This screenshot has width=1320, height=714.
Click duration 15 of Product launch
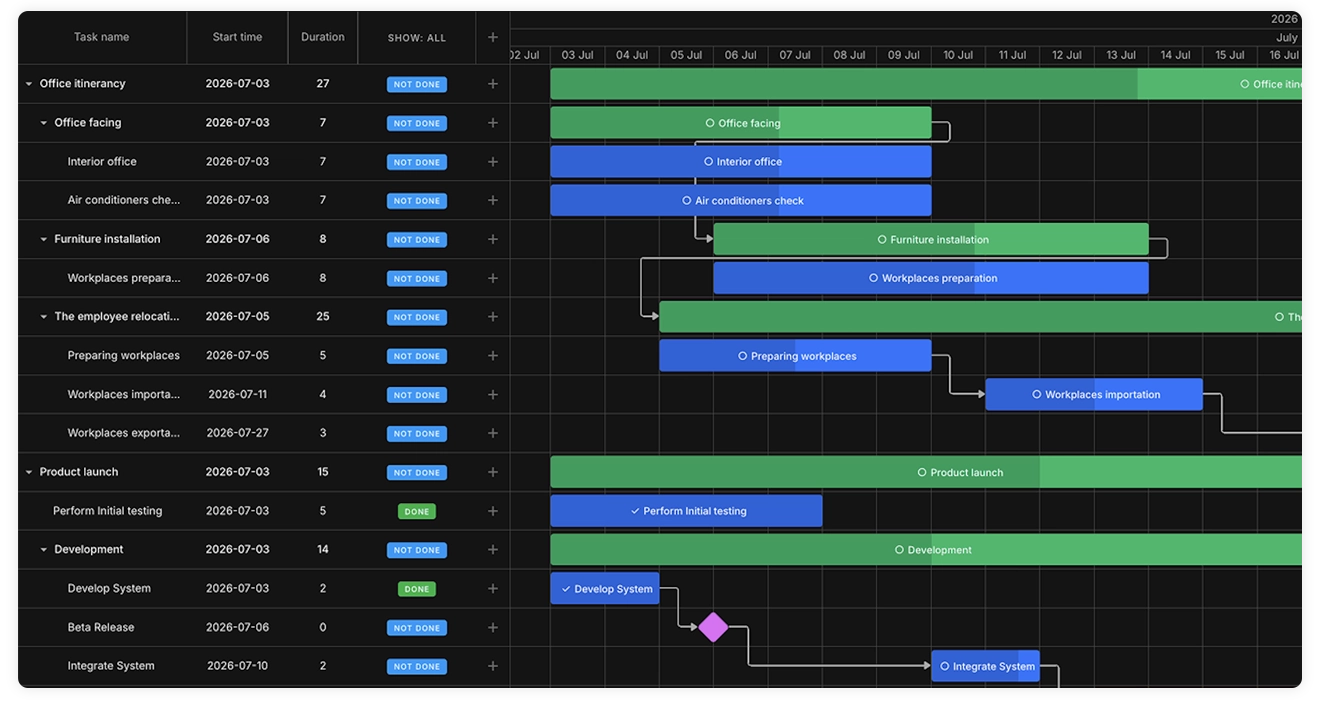click(x=323, y=472)
